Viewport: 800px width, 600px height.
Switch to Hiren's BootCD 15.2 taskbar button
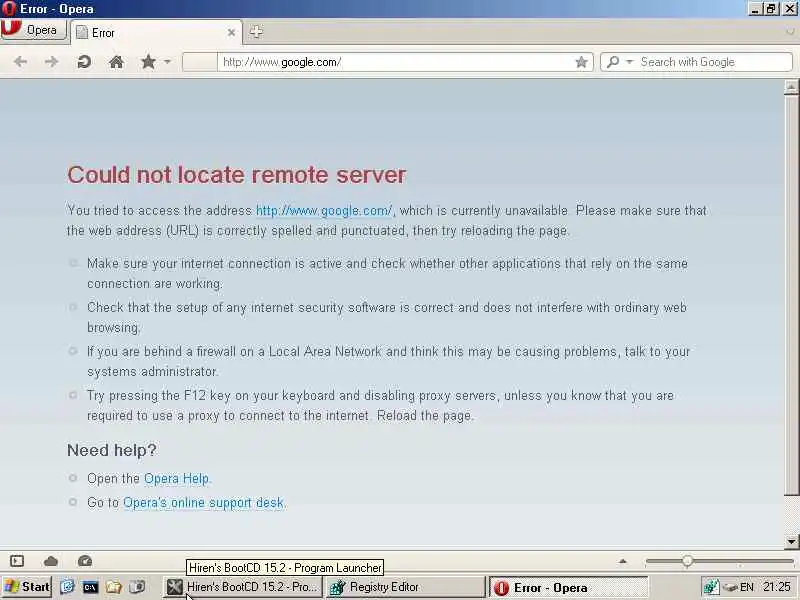243,587
